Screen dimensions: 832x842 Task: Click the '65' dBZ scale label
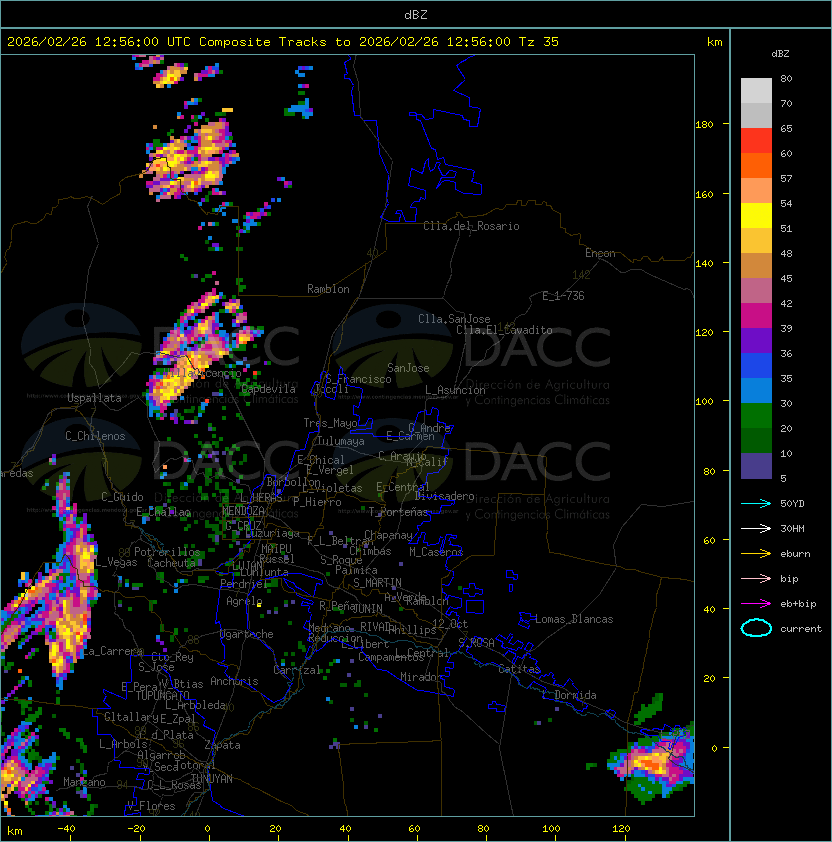[x=786, y=128]
